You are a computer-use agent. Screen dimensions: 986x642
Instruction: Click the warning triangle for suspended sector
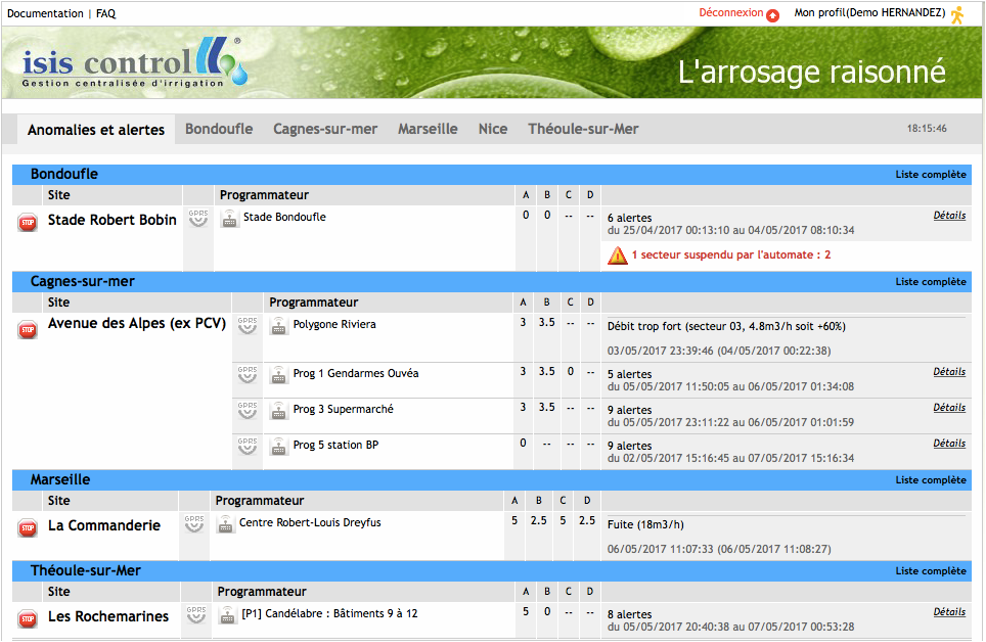617,256
